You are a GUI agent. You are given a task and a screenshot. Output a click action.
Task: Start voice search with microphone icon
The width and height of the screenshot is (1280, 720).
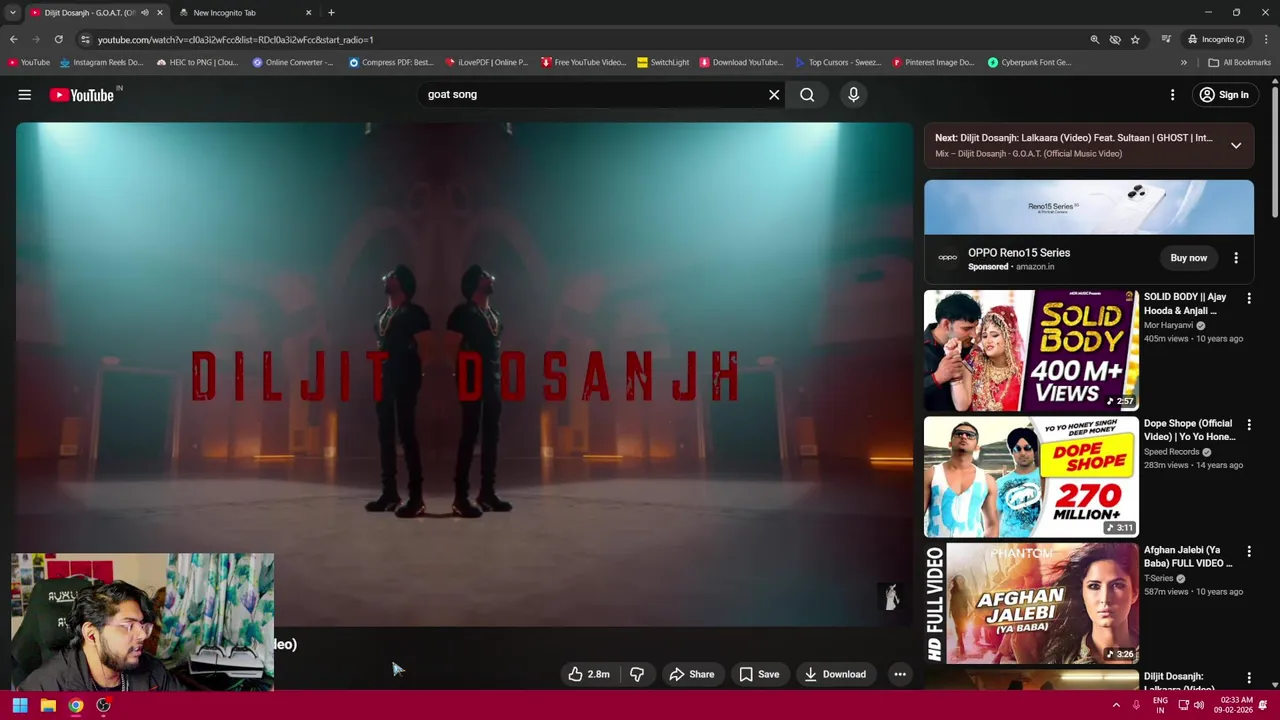[853, 95]
